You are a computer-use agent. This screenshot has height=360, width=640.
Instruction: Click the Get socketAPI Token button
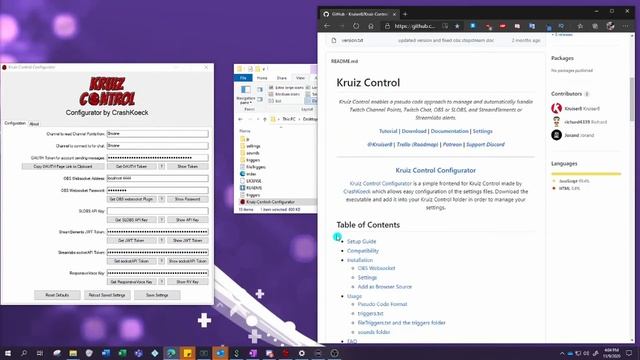pyautogui.click(x=131, y=261)
